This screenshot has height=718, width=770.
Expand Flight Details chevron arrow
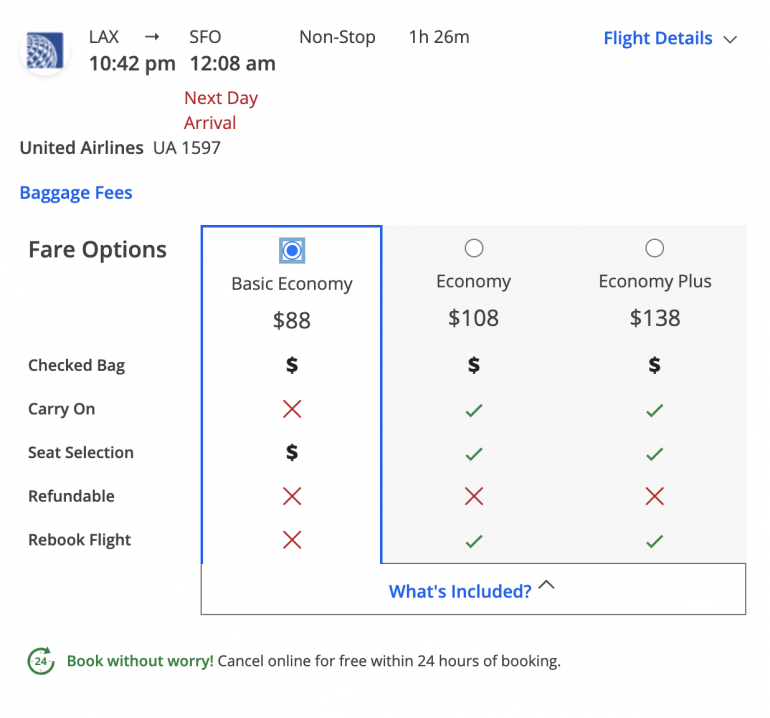[730, 39]
